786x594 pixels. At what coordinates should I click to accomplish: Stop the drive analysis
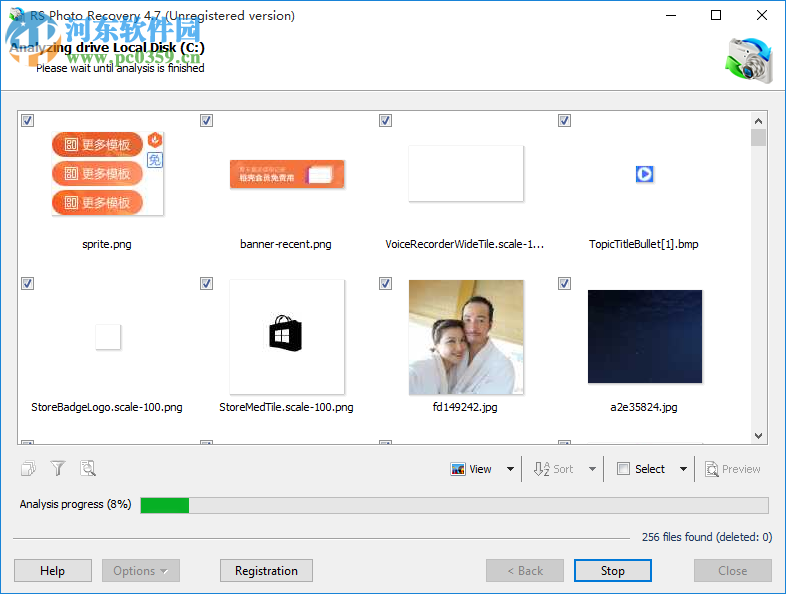613,570
